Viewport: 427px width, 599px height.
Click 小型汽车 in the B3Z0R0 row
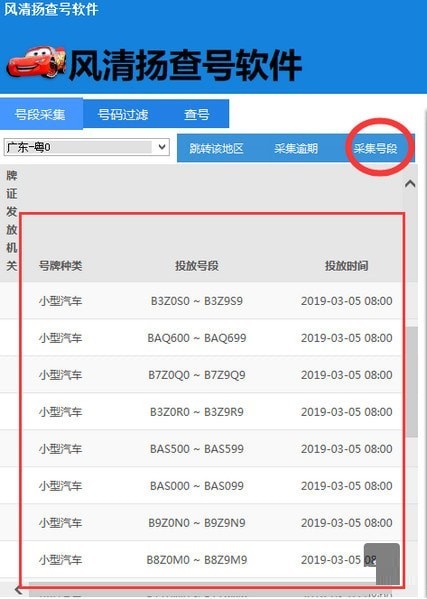(x=60, y=412)
